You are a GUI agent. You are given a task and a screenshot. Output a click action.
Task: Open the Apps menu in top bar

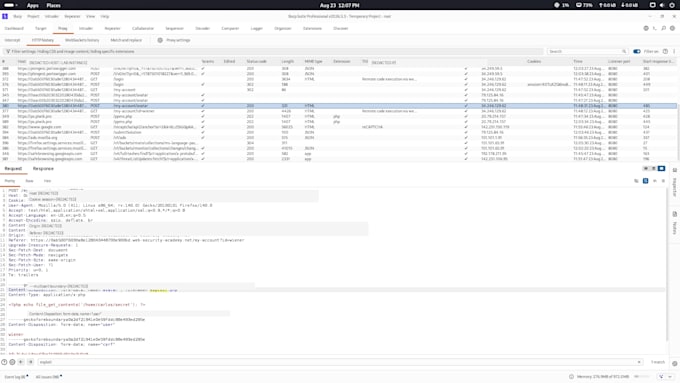coord(33,5)
